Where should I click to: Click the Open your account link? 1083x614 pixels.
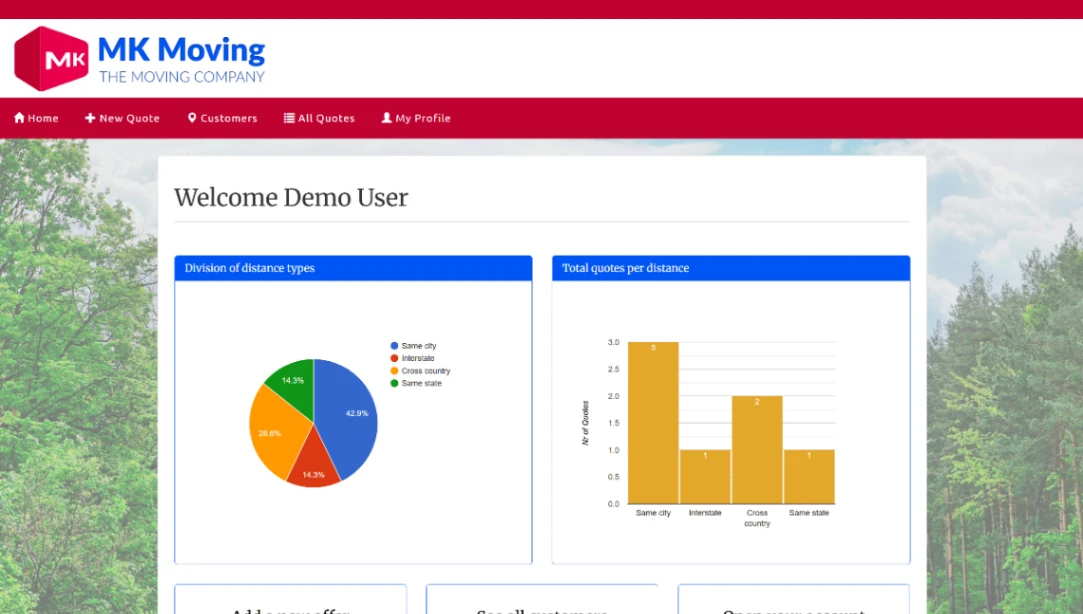coord(793,610)
